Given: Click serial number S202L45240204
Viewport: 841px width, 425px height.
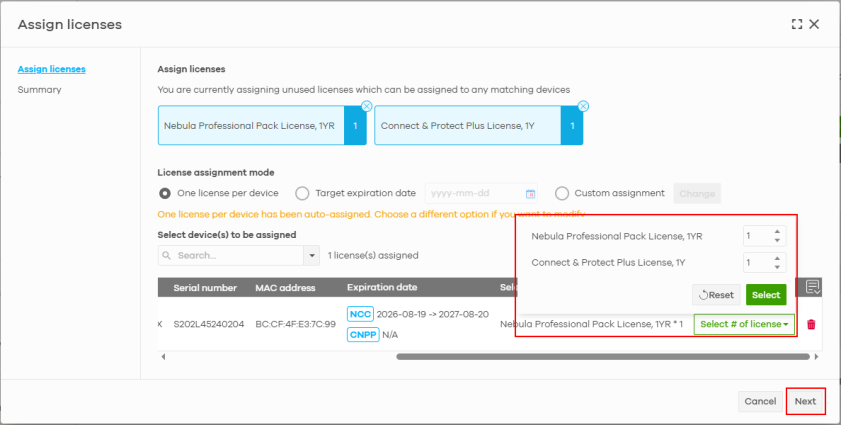Looking at the screenshot, I should pos(209,324).
